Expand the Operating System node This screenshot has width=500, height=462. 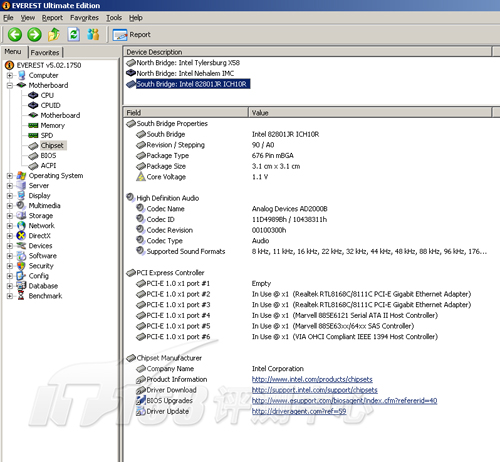10,176
